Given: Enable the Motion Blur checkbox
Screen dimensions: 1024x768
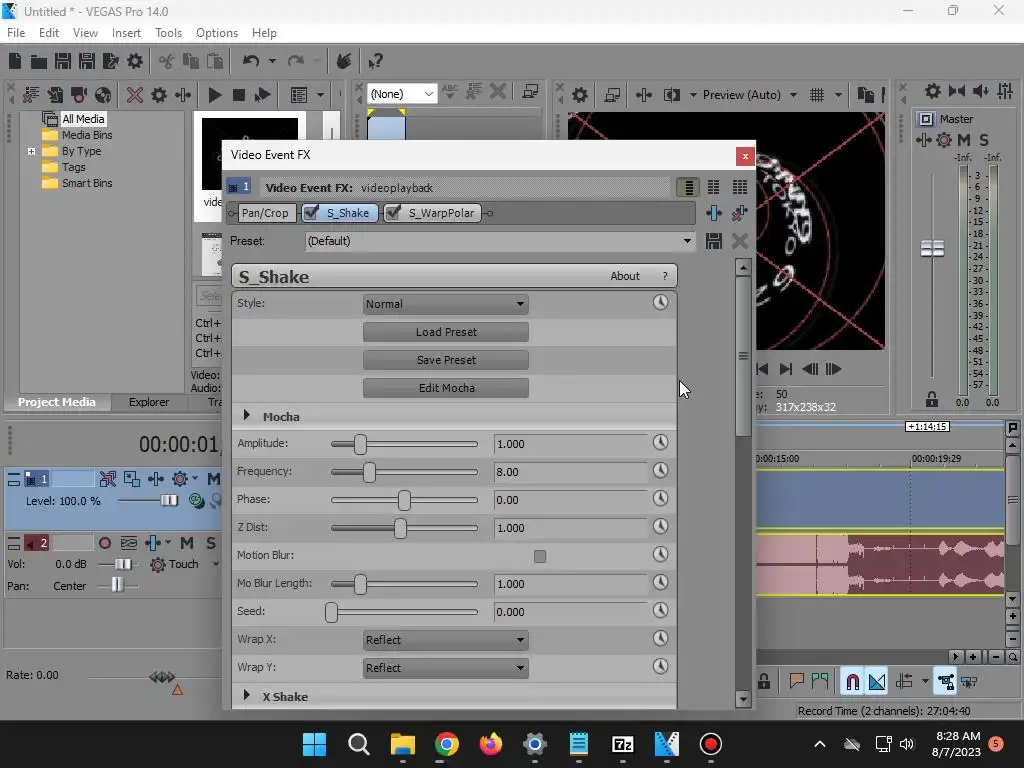Looking at the screenshot, I should [539, 556].
